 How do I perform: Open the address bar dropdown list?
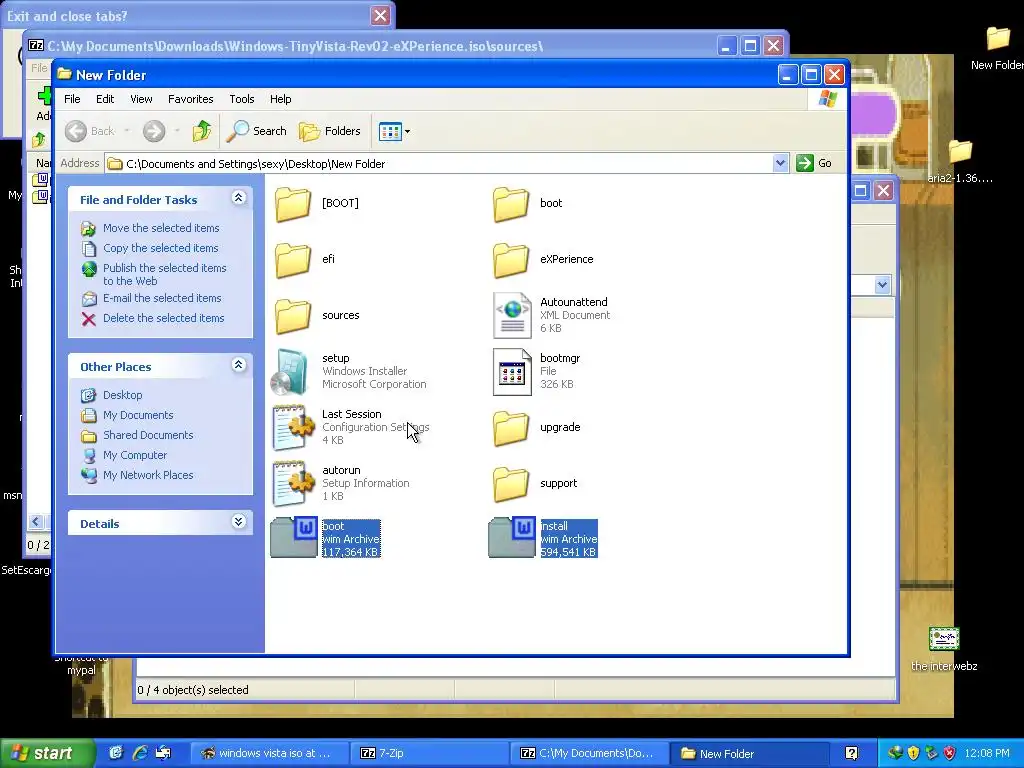(780, 163)
